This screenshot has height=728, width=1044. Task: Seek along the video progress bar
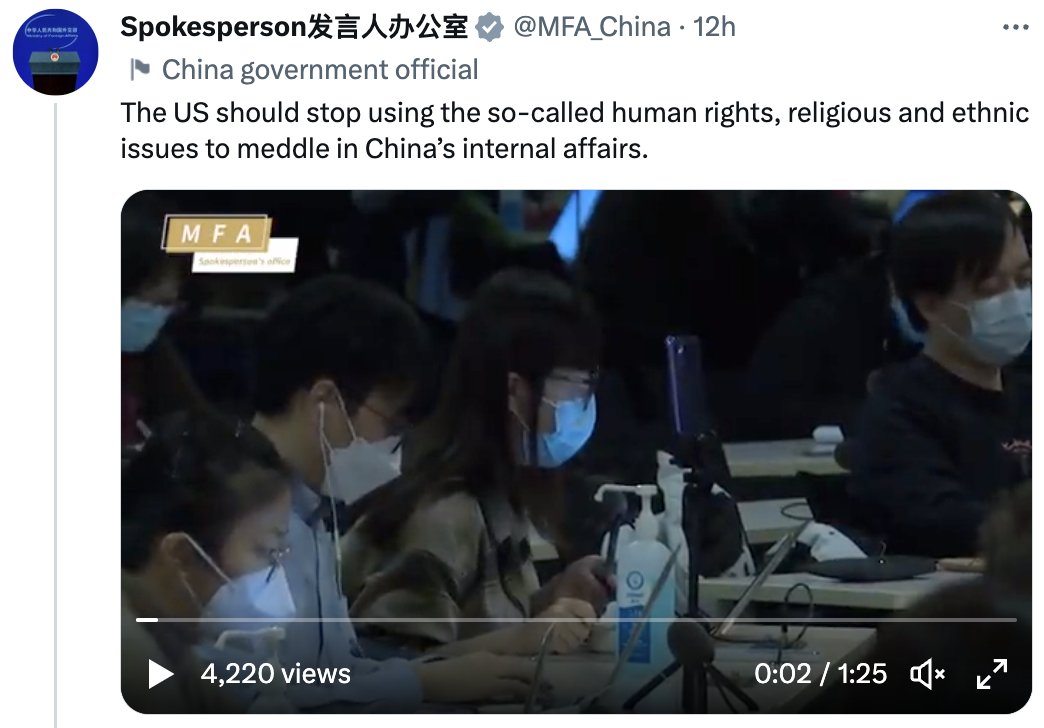576,619
